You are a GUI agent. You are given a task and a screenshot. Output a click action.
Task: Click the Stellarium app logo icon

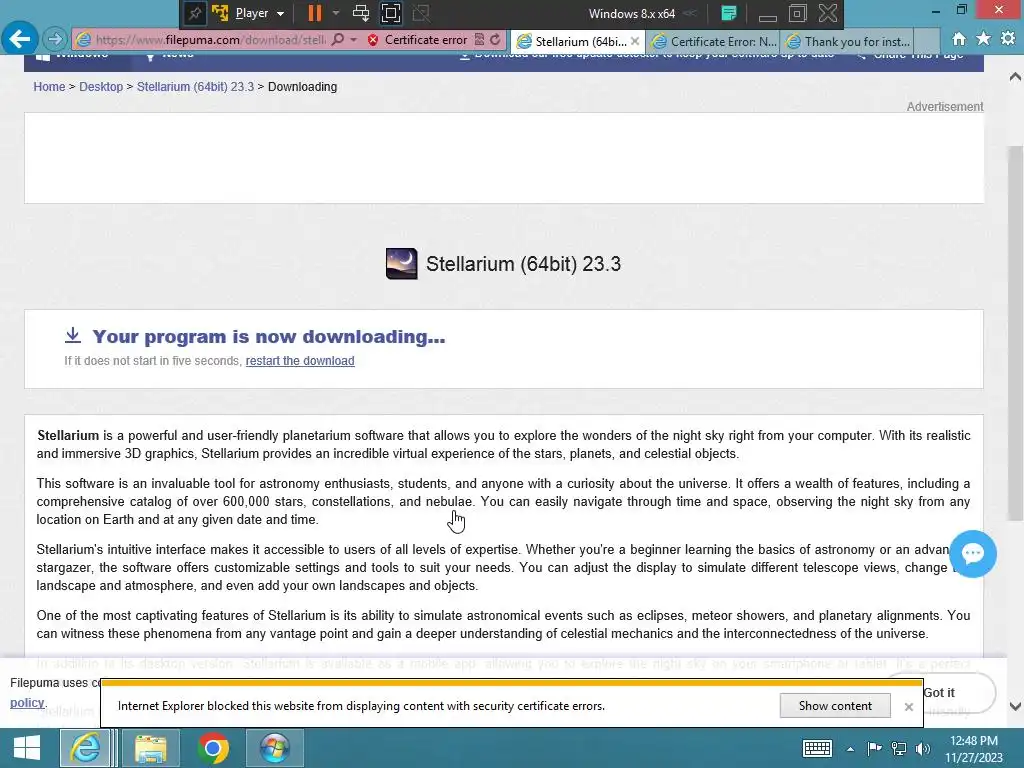coord(402,264)
